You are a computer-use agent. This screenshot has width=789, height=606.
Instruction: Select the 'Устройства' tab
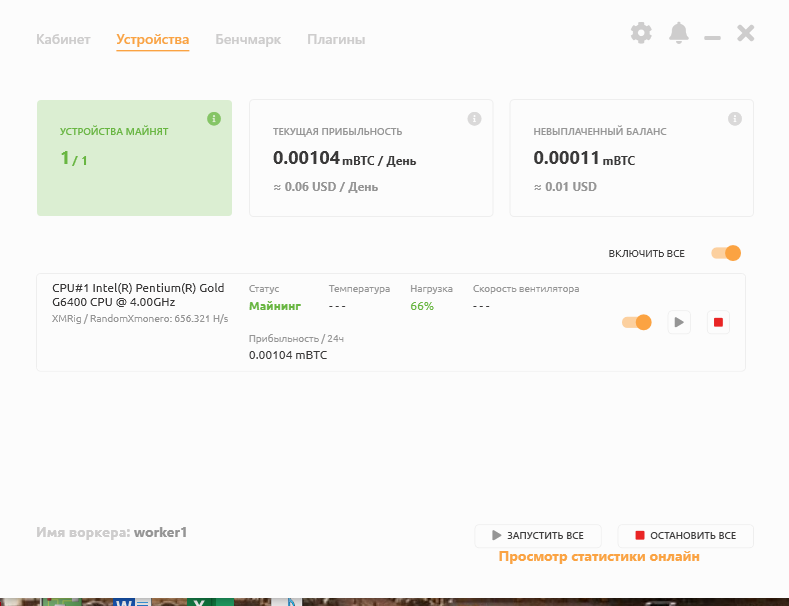pyautogui.click(x=152, y=39)
